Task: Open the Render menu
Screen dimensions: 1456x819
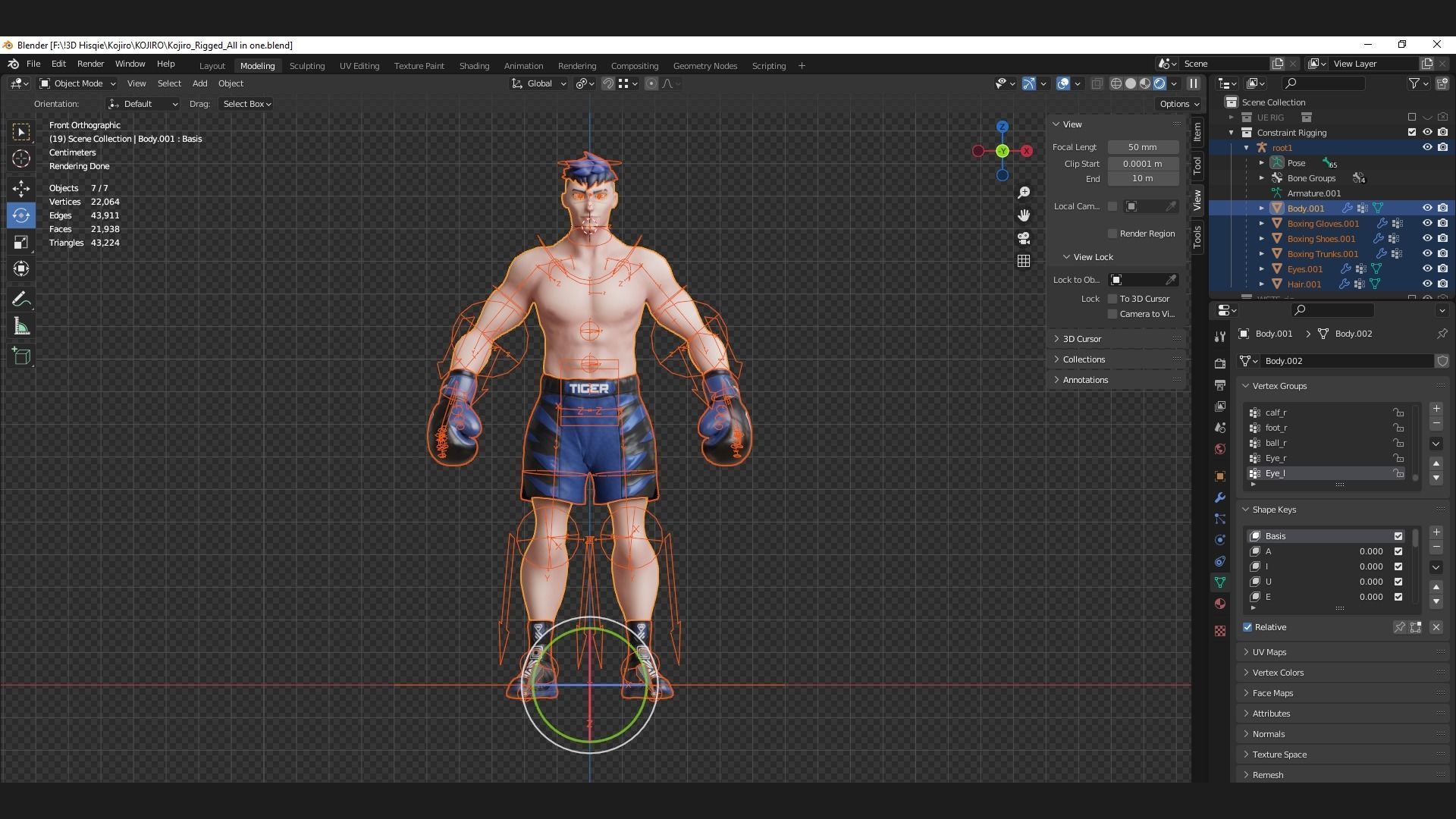Action: click(90, 64)
